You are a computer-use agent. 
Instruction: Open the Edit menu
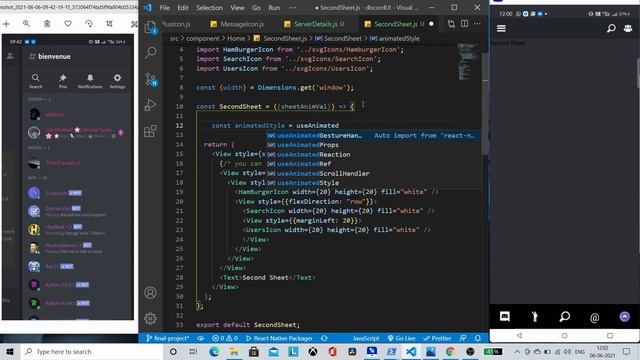pyautogui.click(x=183, y=8)
